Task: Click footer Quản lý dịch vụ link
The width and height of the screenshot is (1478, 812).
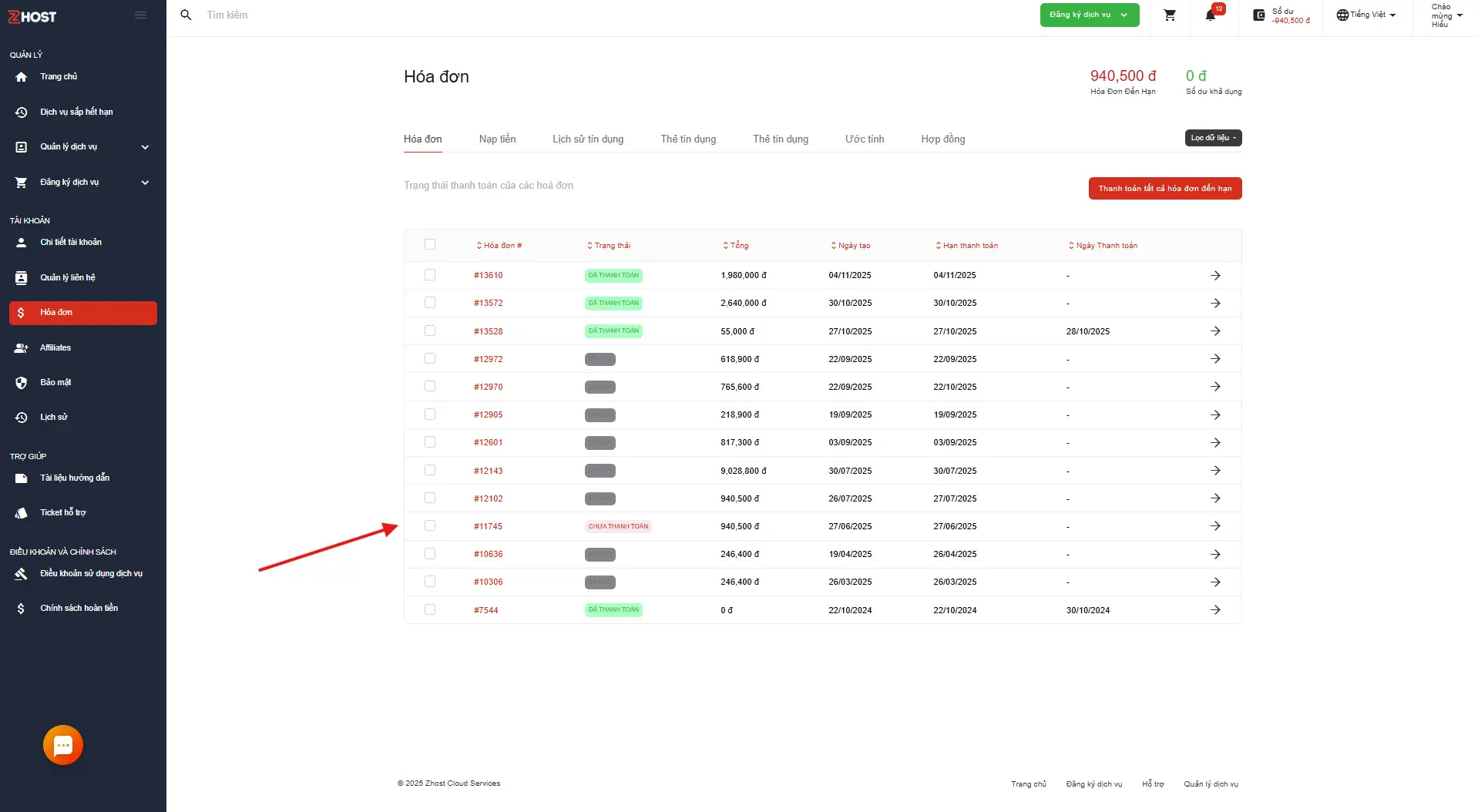Action: coord(1211,784)
